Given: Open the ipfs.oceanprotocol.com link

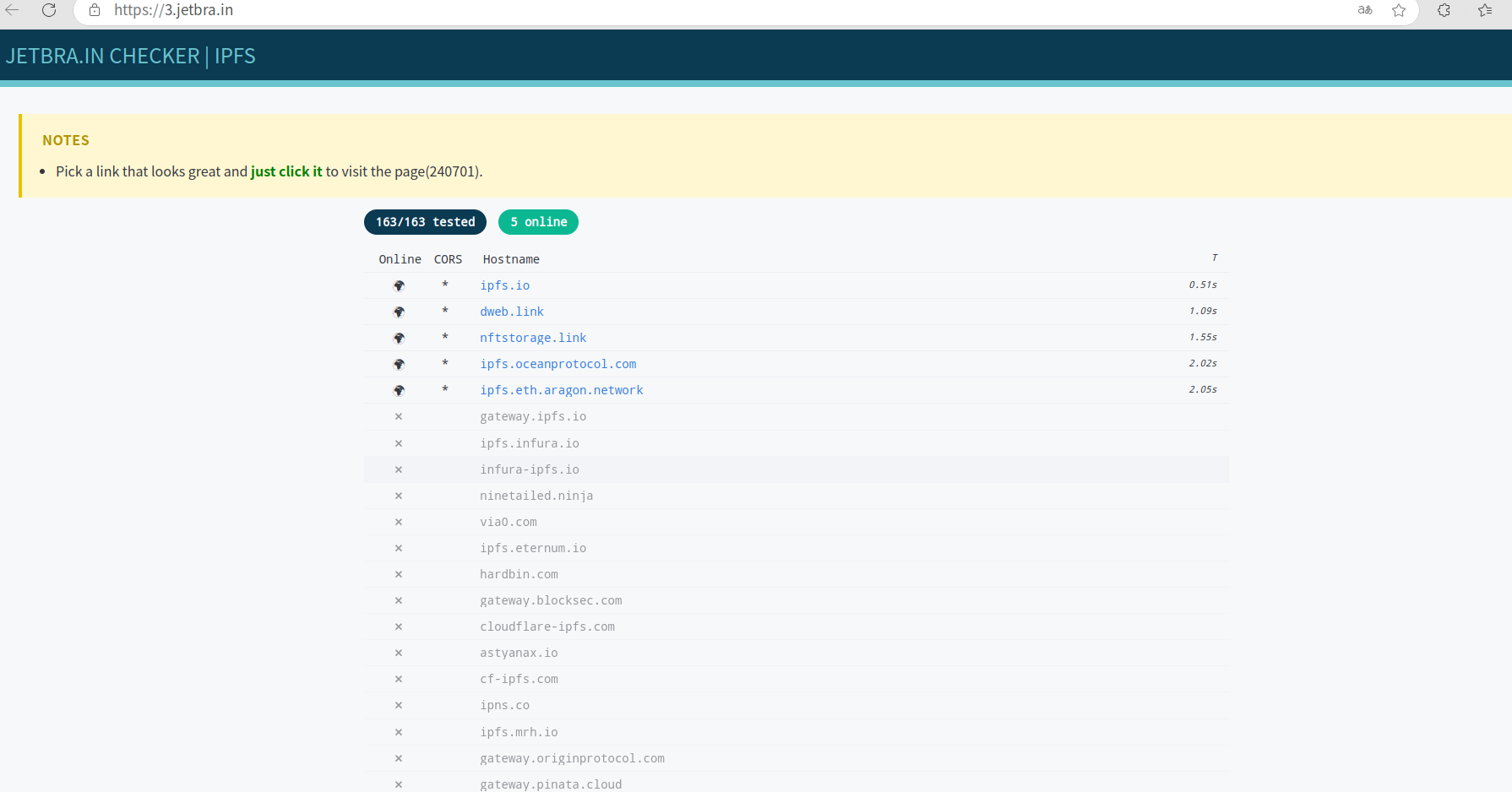Looking at the screenshot, I should [558, 364].
